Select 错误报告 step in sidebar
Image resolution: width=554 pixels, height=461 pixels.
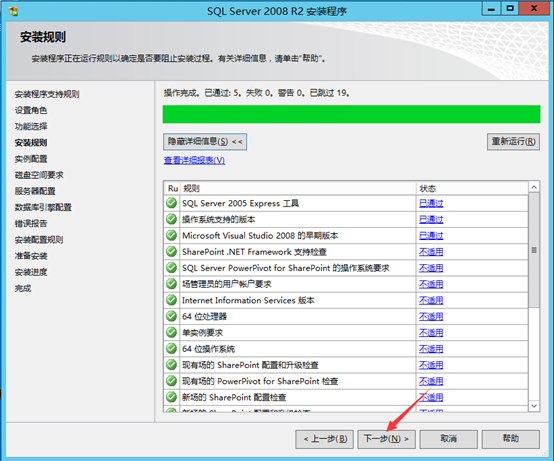click(31, 224)
